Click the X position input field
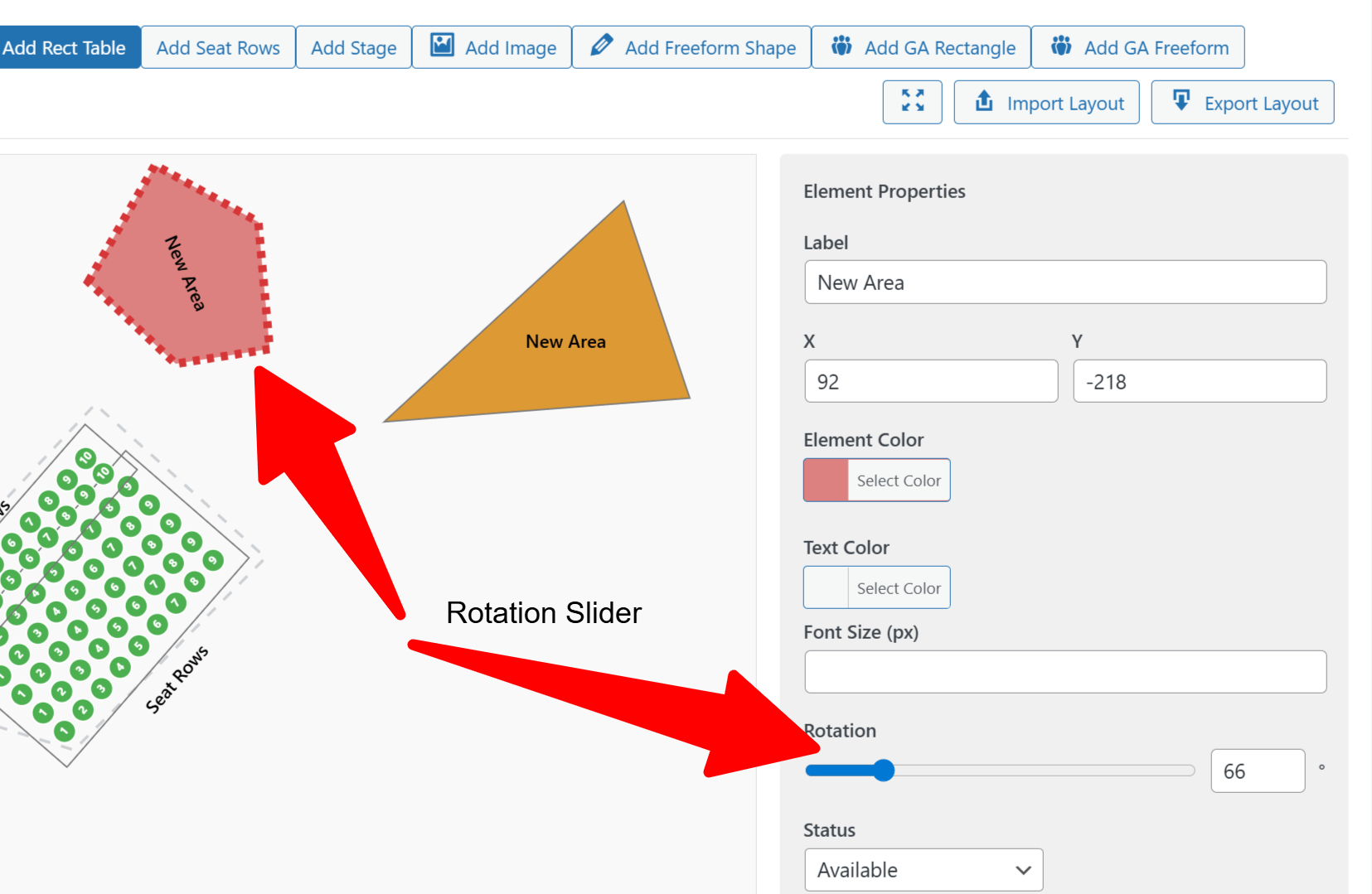 930,382
